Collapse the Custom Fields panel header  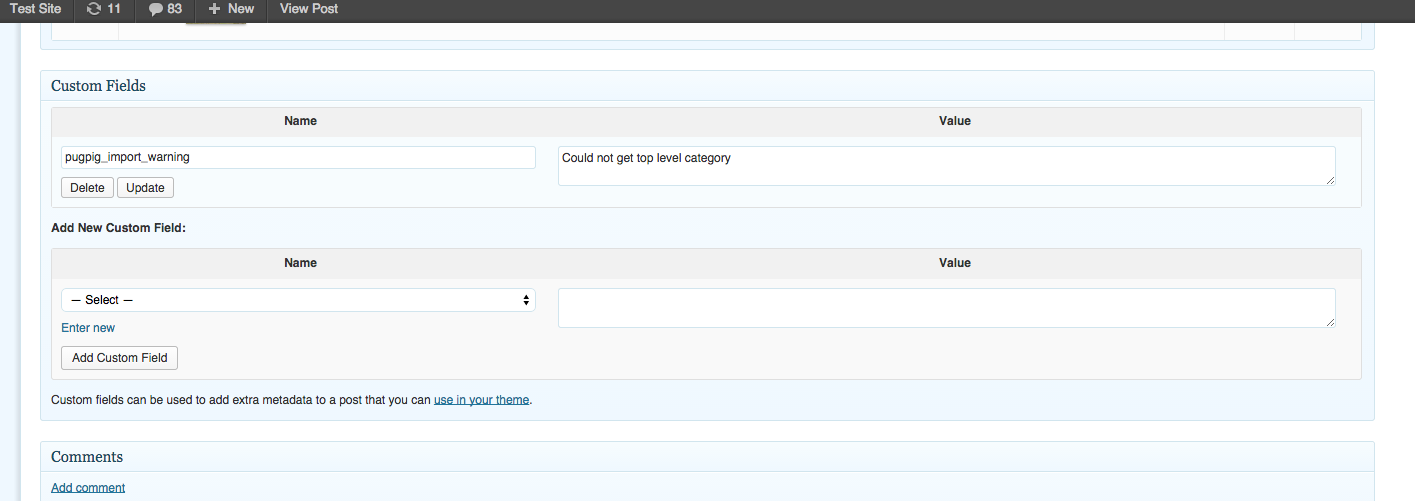707,86
